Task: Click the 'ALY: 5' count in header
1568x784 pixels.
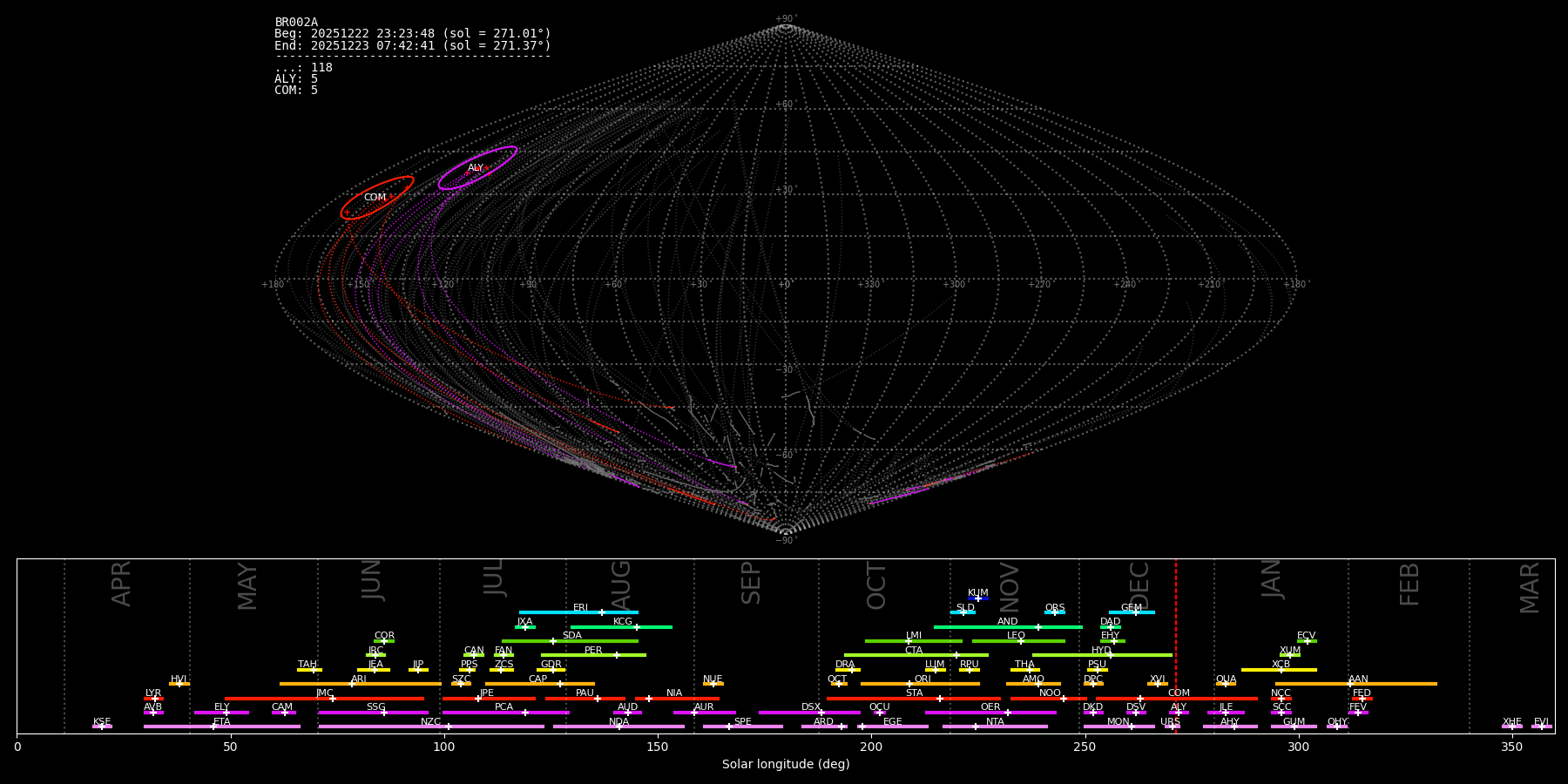Action: [x=296, y=79]
